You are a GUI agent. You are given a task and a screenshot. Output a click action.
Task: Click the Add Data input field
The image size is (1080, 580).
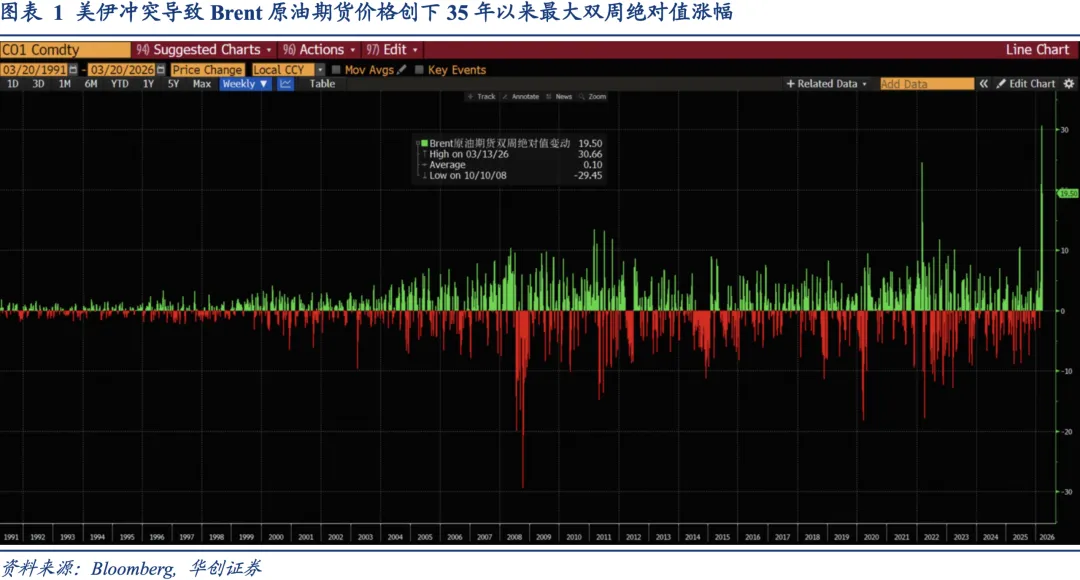(926, 84)
